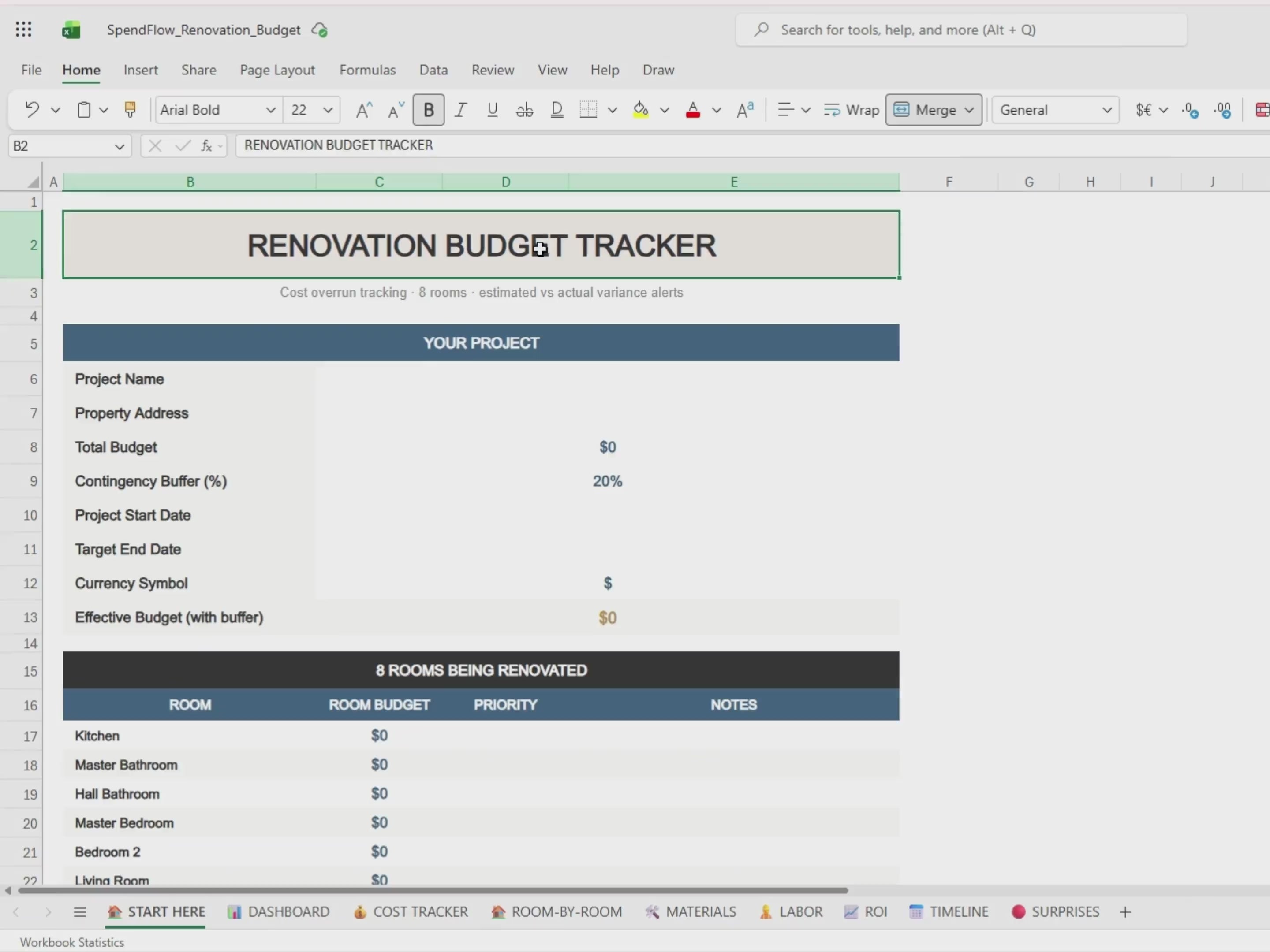Open the COST TRACKER sheet tab
1270x952 pixels.
[411, 912]
